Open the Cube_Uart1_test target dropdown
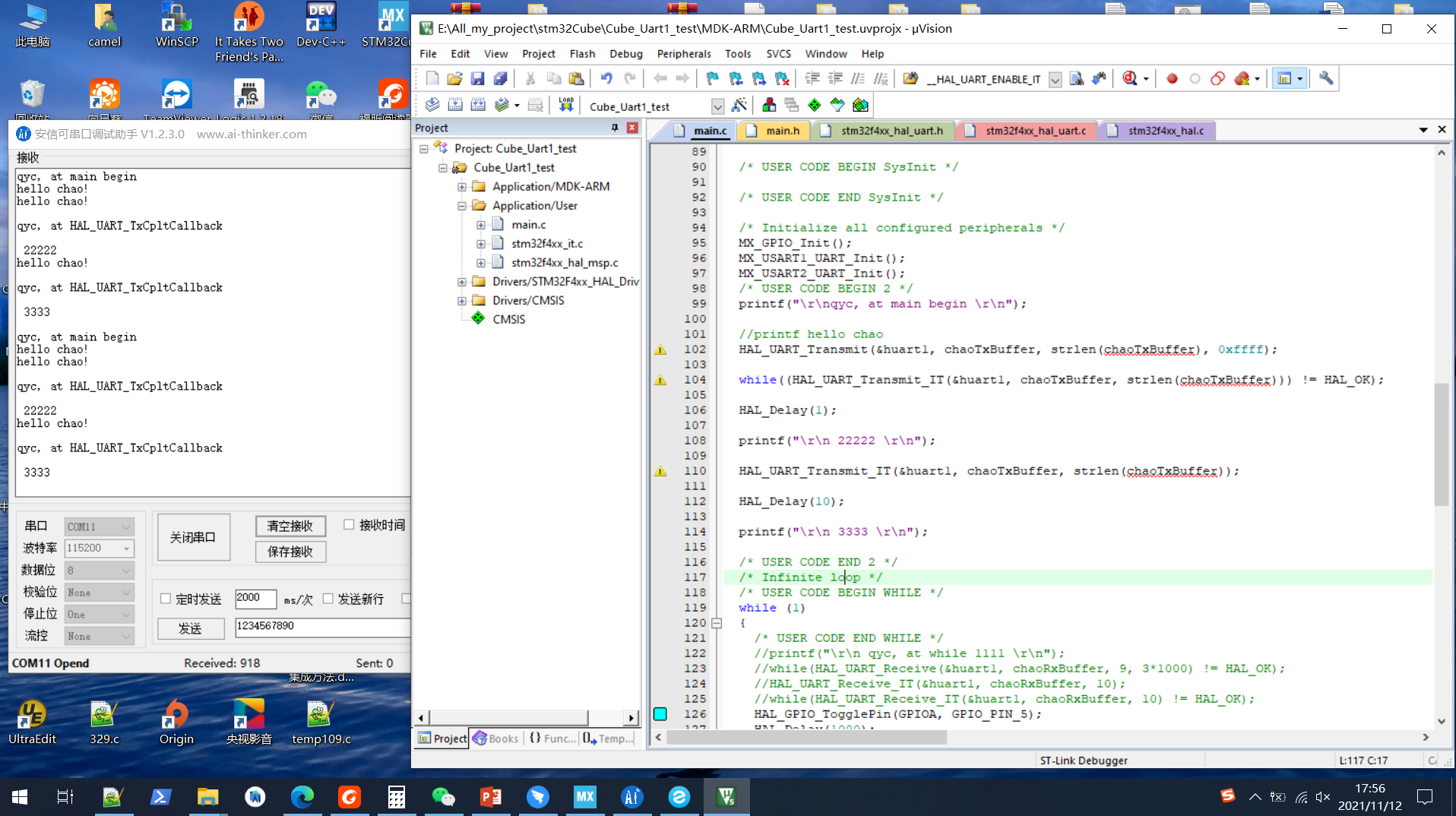Image resolution: width=1456 pixels, height=816 pixels. [x=717, y=106]
